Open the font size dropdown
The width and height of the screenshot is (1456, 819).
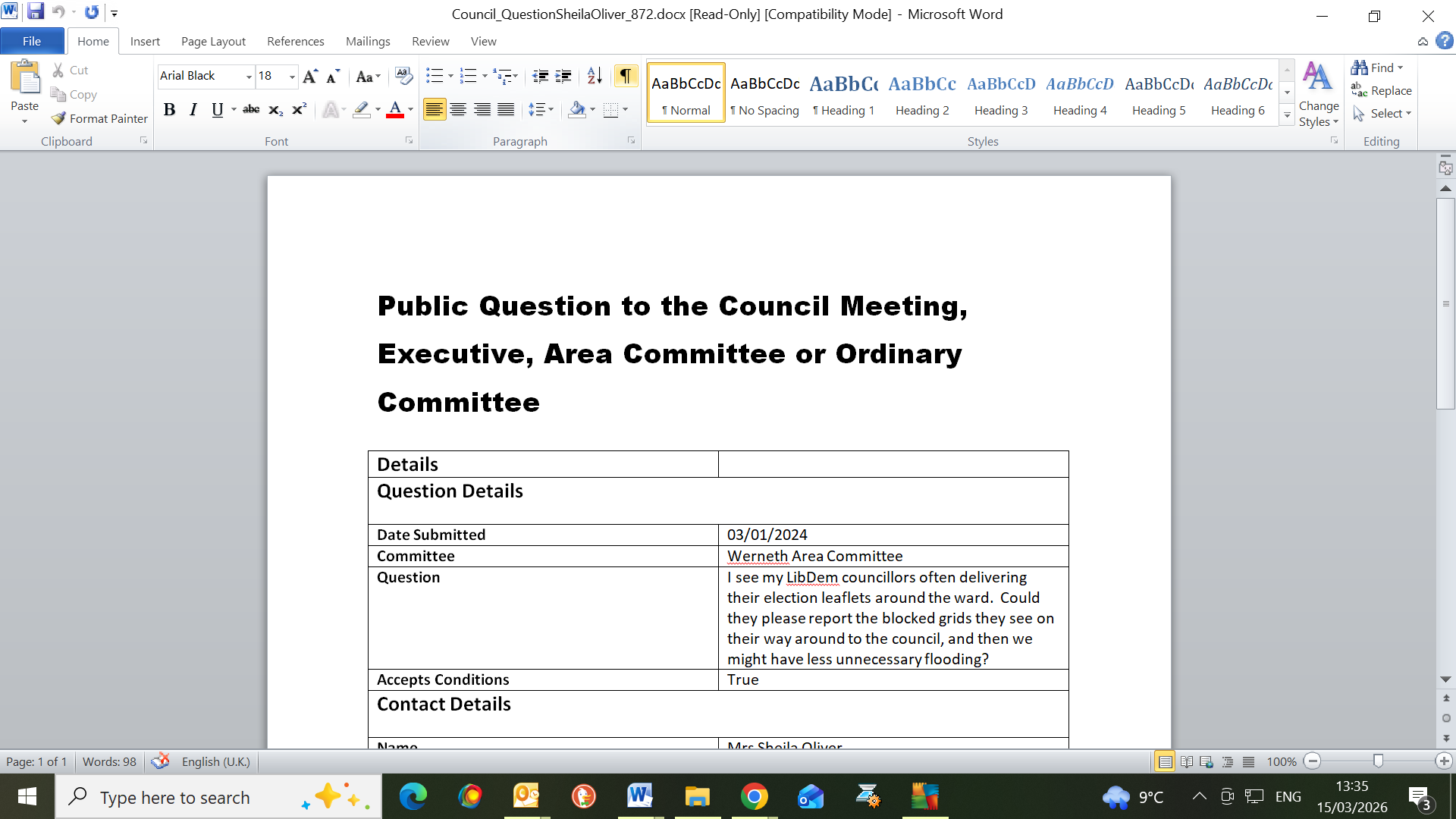292,77
